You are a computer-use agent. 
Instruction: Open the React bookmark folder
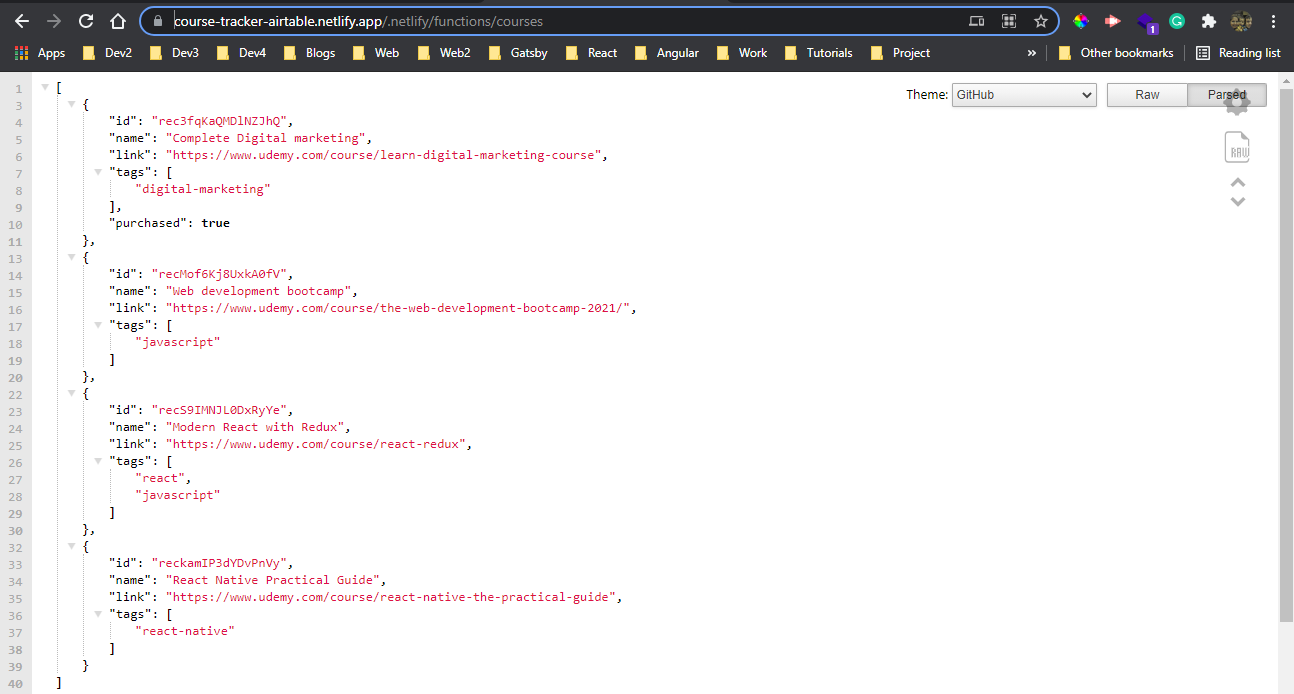[x=592, y=53]
